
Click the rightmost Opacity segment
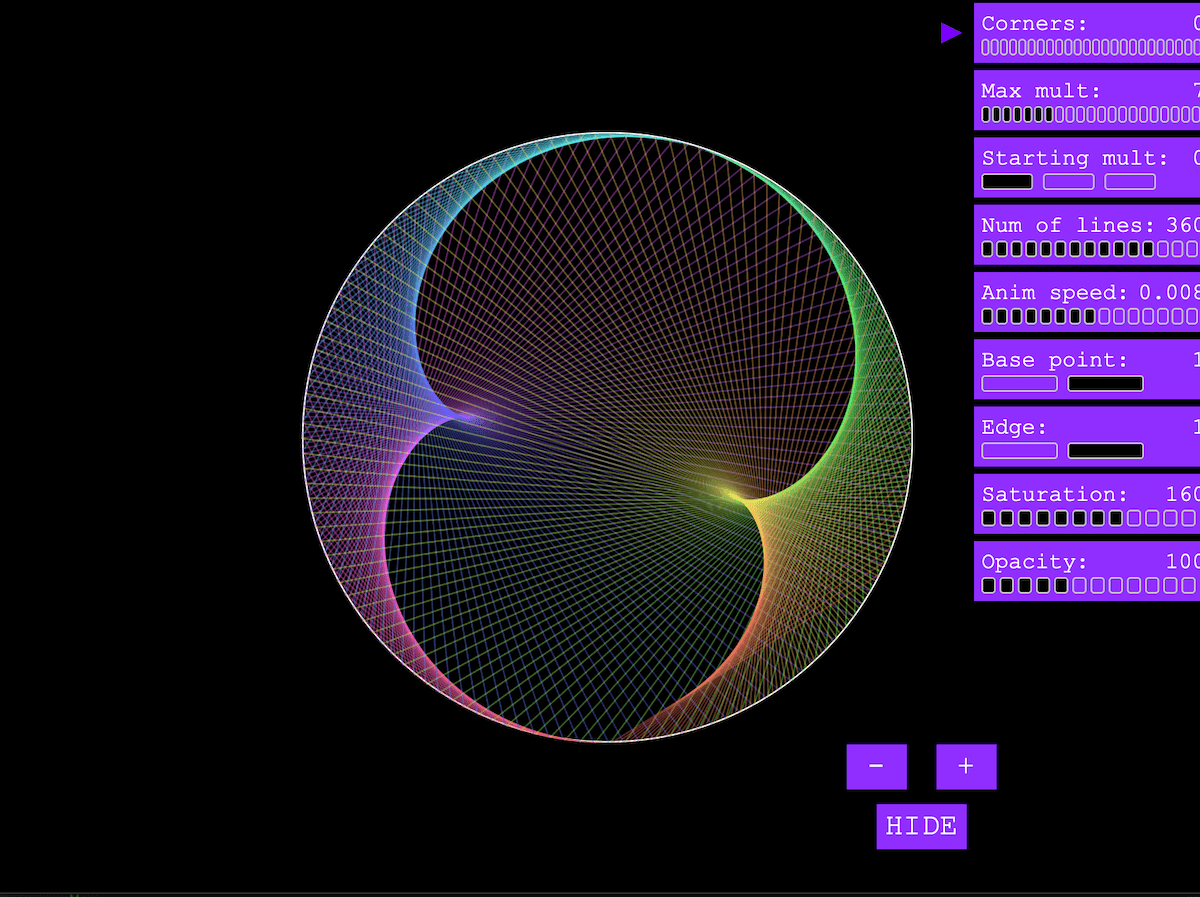click(x=1186, y=585)
